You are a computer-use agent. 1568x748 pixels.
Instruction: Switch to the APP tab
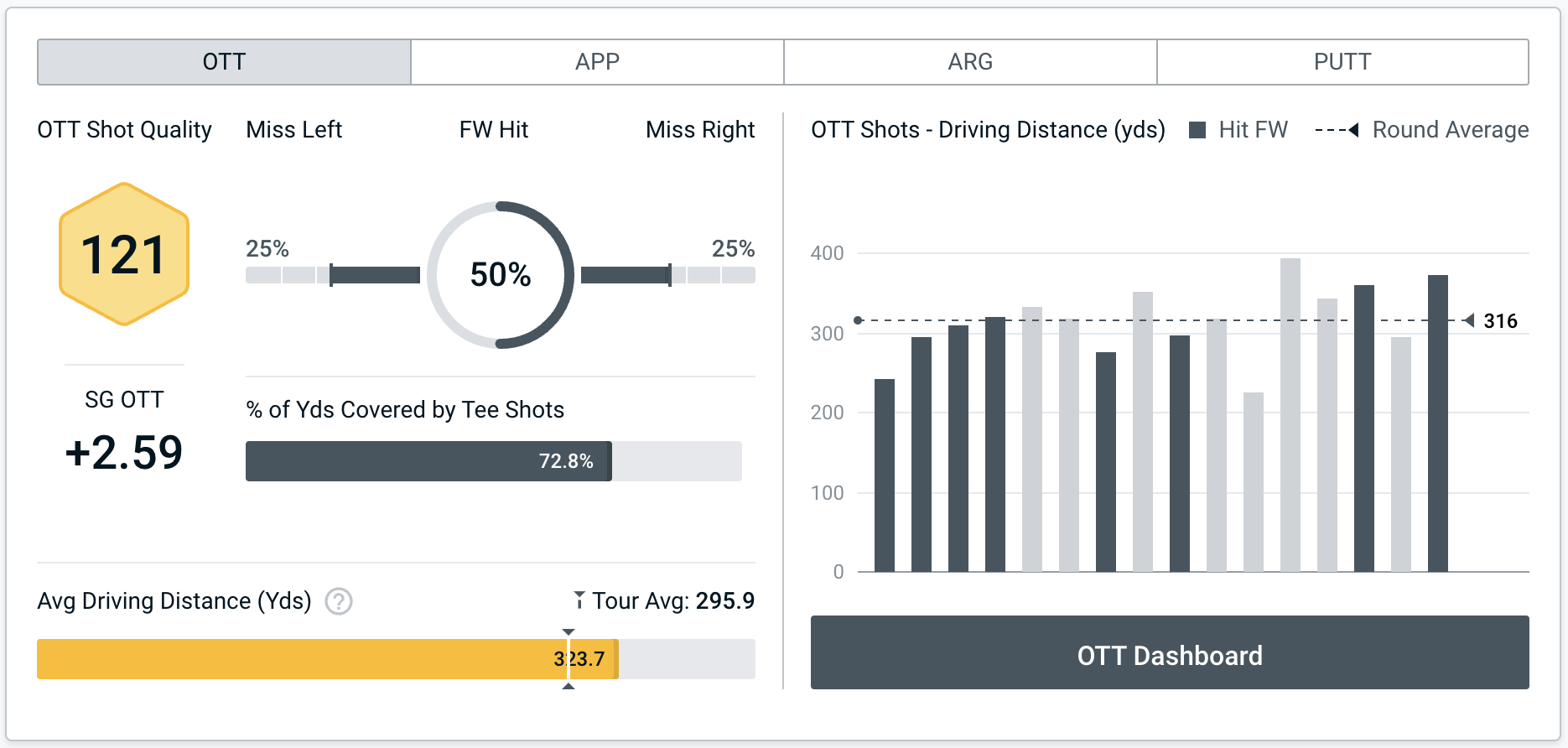click(597, 62)
